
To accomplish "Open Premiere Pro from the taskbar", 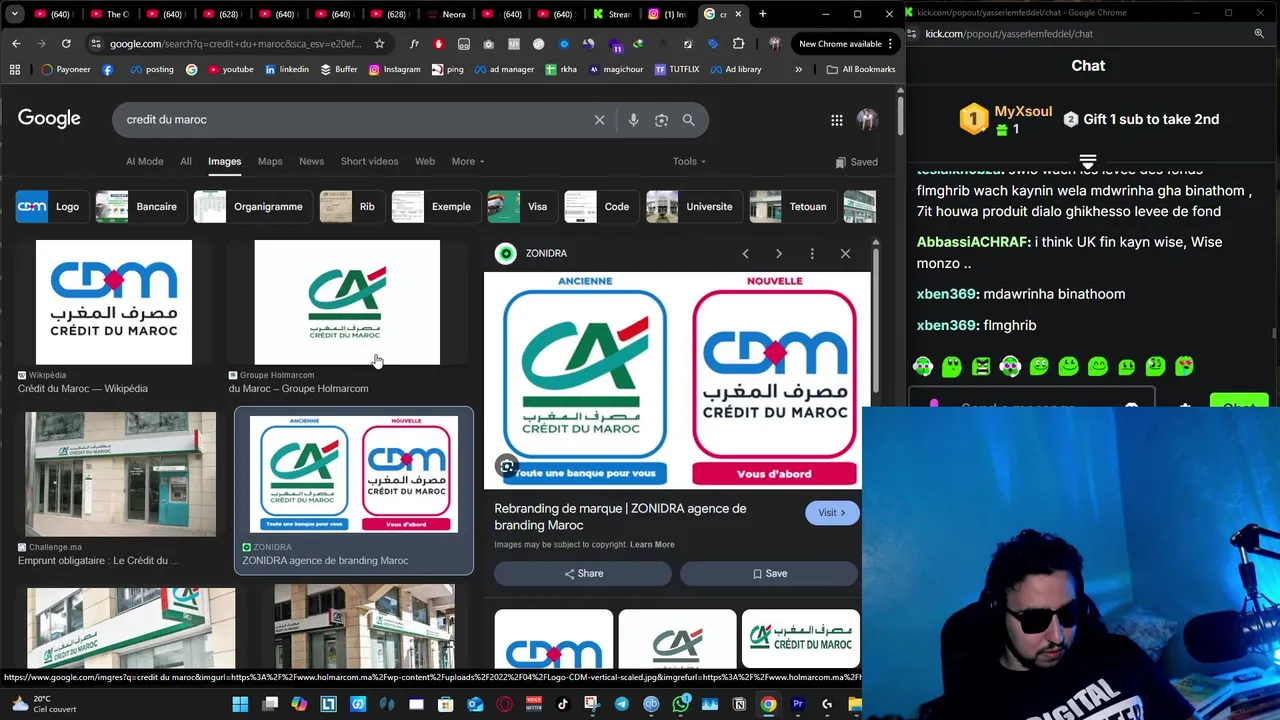I will [x=798, y=704].
